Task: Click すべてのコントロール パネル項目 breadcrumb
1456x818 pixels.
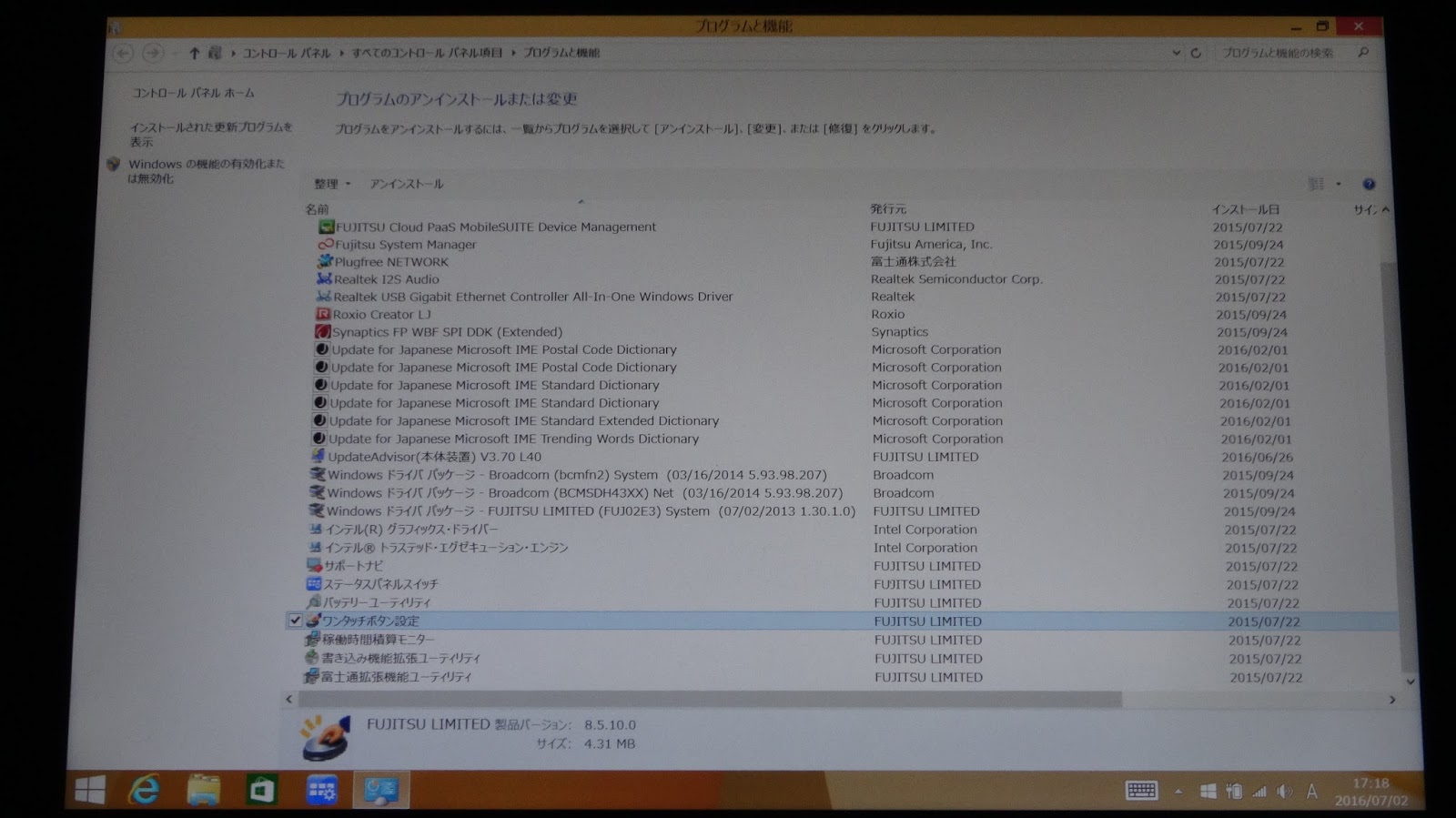Action: tap(427, 53)
